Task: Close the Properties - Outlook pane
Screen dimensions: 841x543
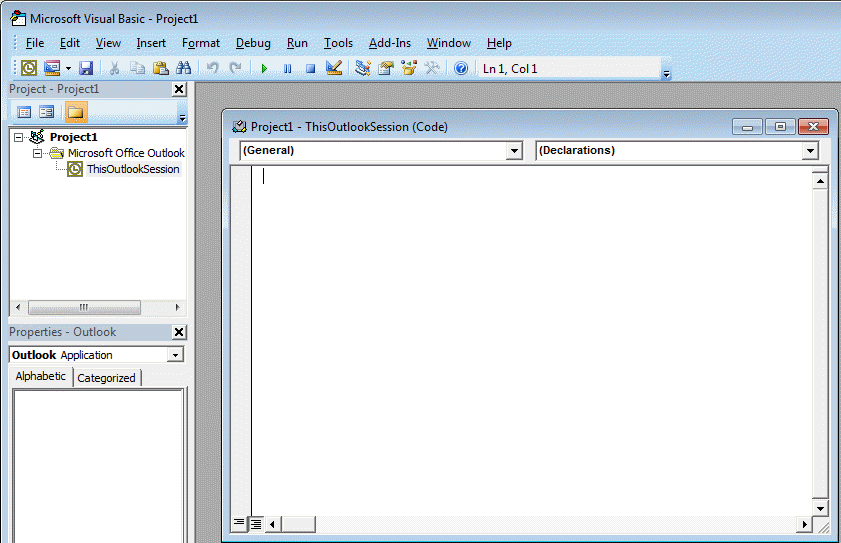Action: (x=179, y=332)
